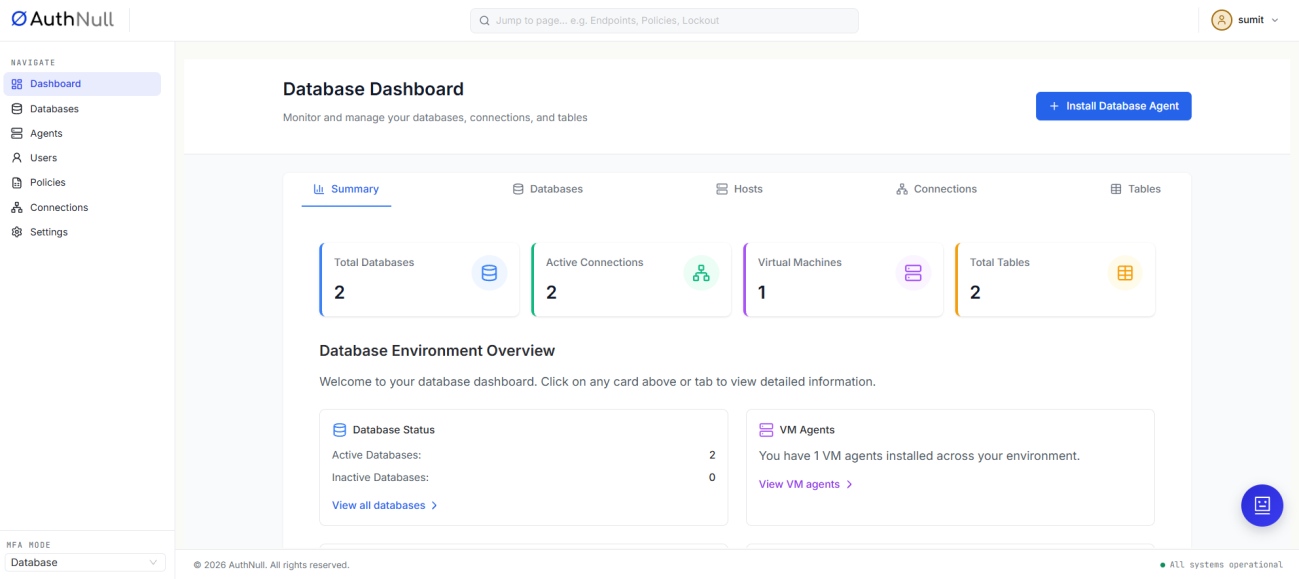
Task: Open the Active Connections card
Action: [631, 280]
